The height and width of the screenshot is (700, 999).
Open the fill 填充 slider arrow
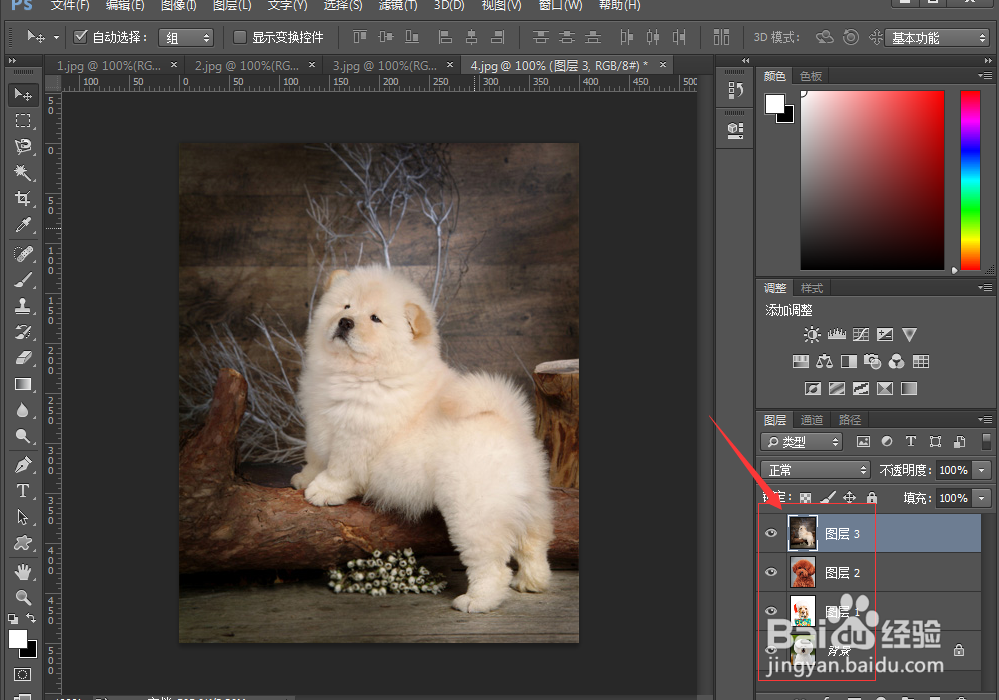click(982, 498)
